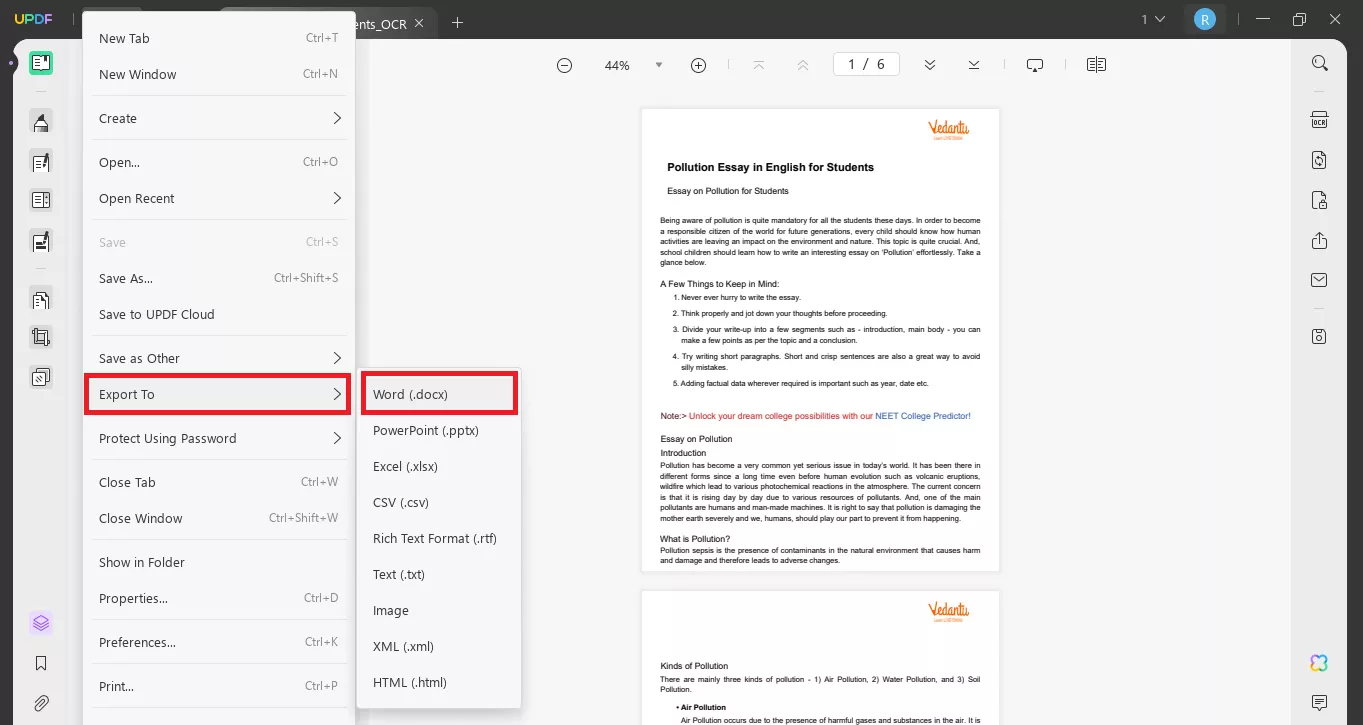Viewport: 1363px width, 725px height.
Task: Click the page number input field
Action: point(866,65)
